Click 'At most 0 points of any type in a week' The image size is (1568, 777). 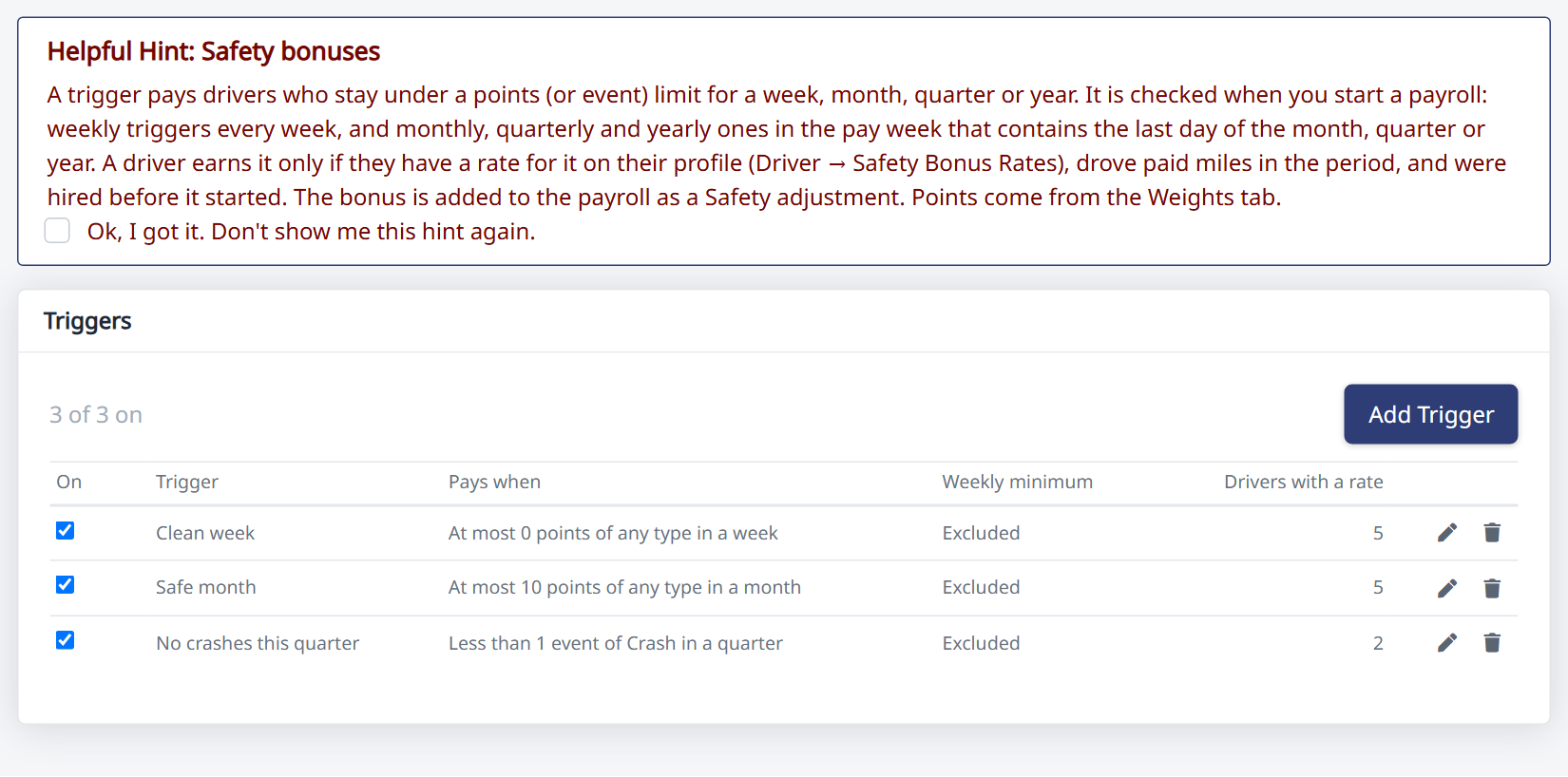point(613,533)
